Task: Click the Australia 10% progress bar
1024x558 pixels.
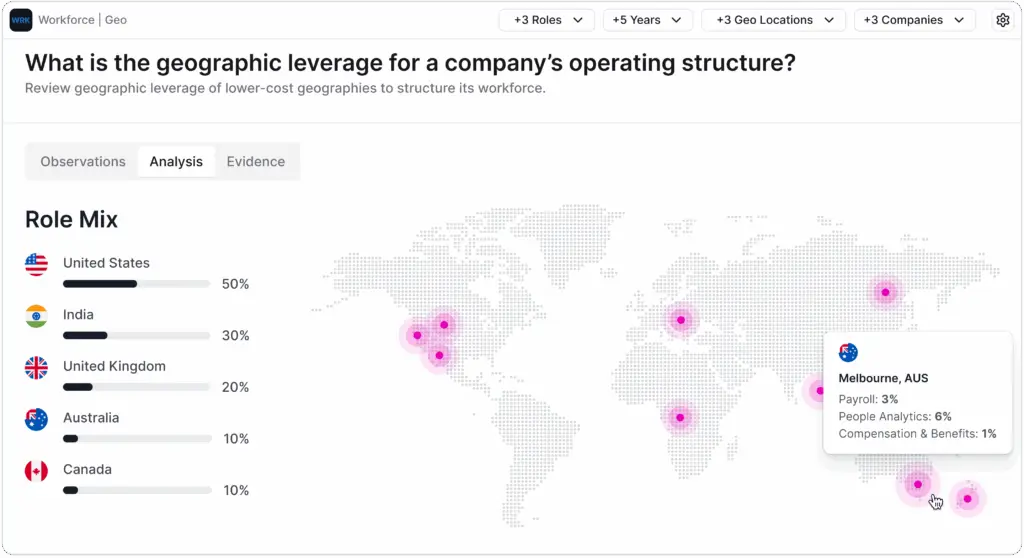Action: (137, 439)
